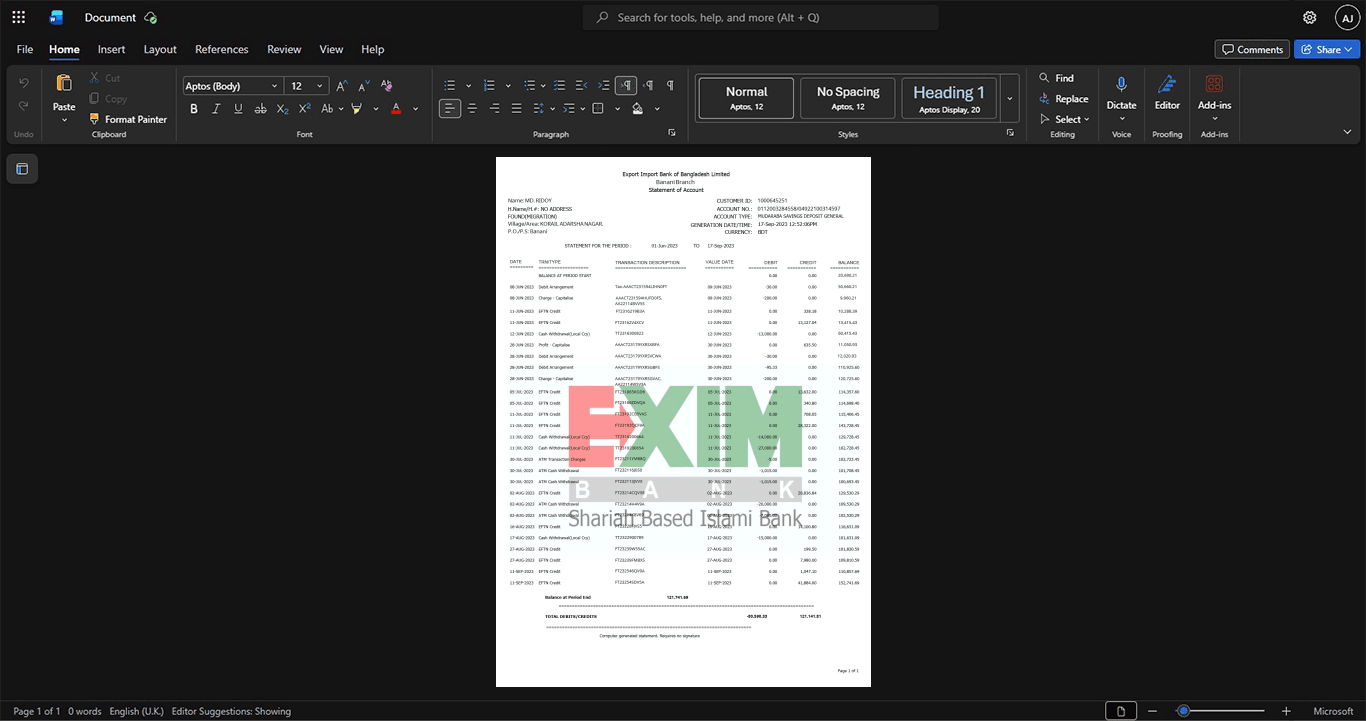Justify the paragraph text

[x=516, y=108]
